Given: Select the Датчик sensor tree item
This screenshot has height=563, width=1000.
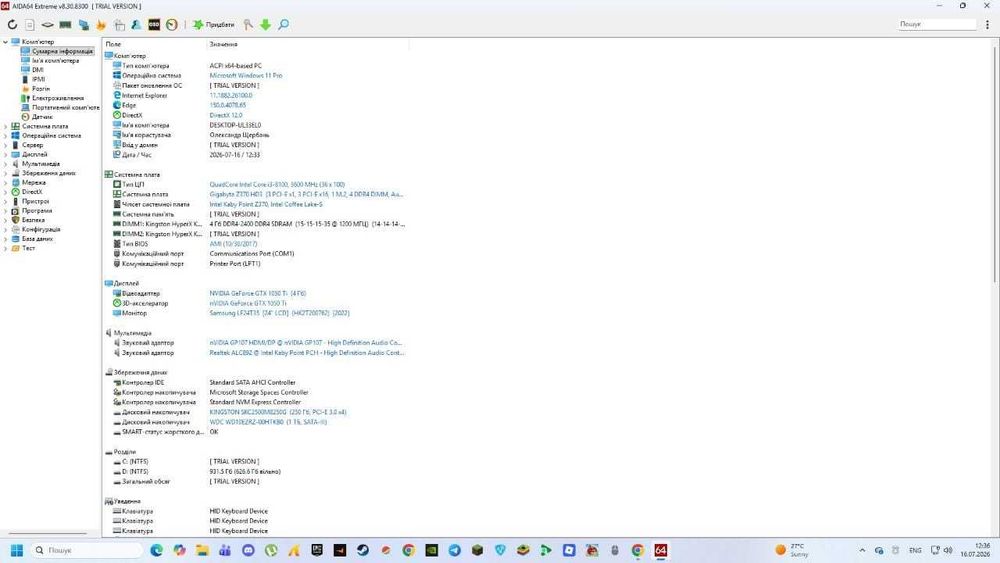Looking at the screenshot, I should 42,117.
